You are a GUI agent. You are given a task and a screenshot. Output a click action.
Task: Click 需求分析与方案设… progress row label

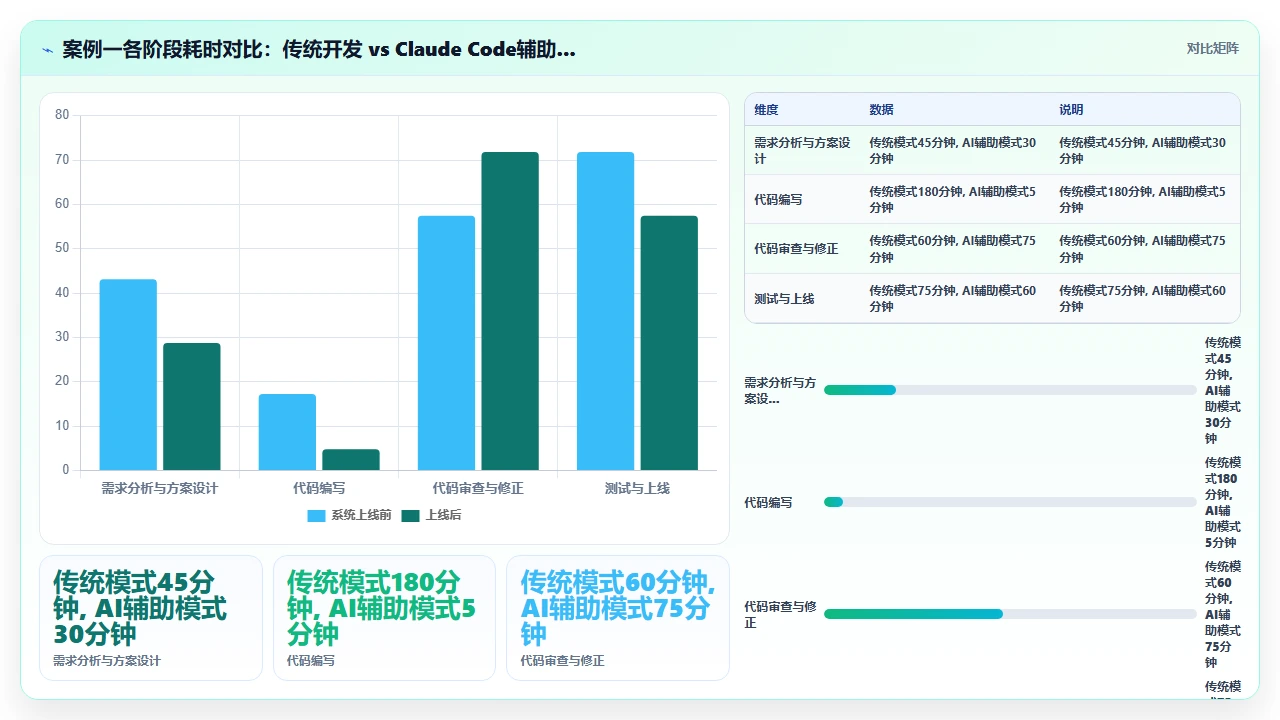coord(780,391)
